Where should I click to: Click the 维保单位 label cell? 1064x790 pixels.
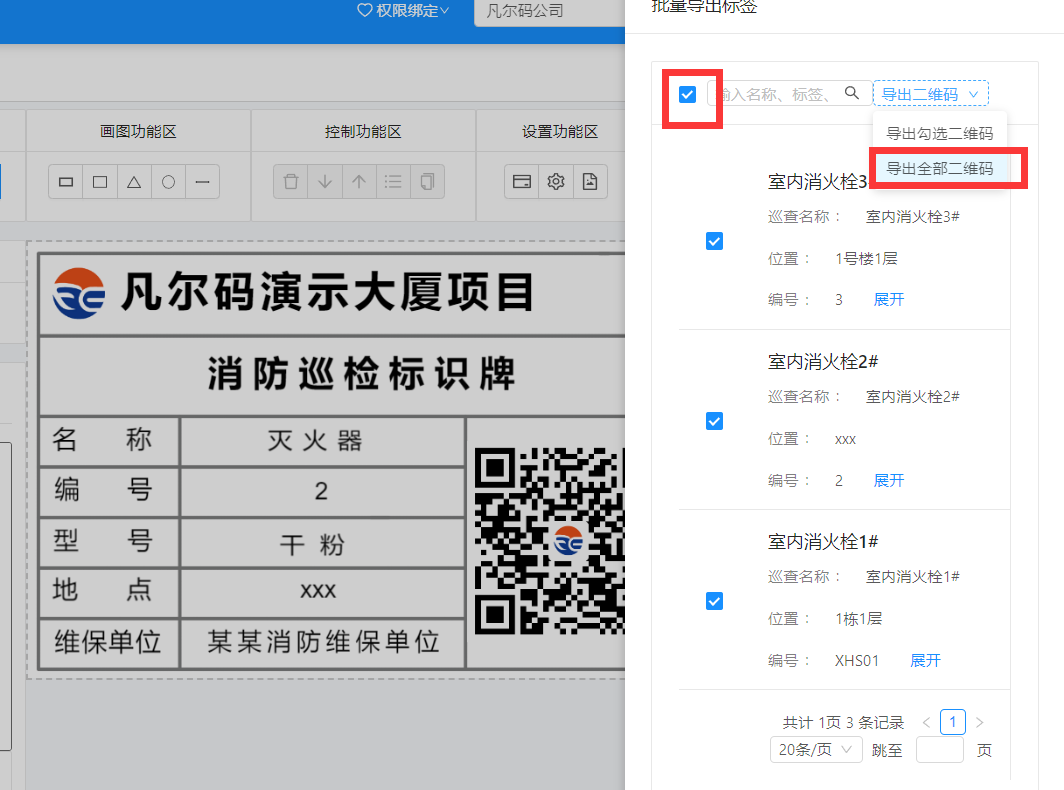click(108, 642)
